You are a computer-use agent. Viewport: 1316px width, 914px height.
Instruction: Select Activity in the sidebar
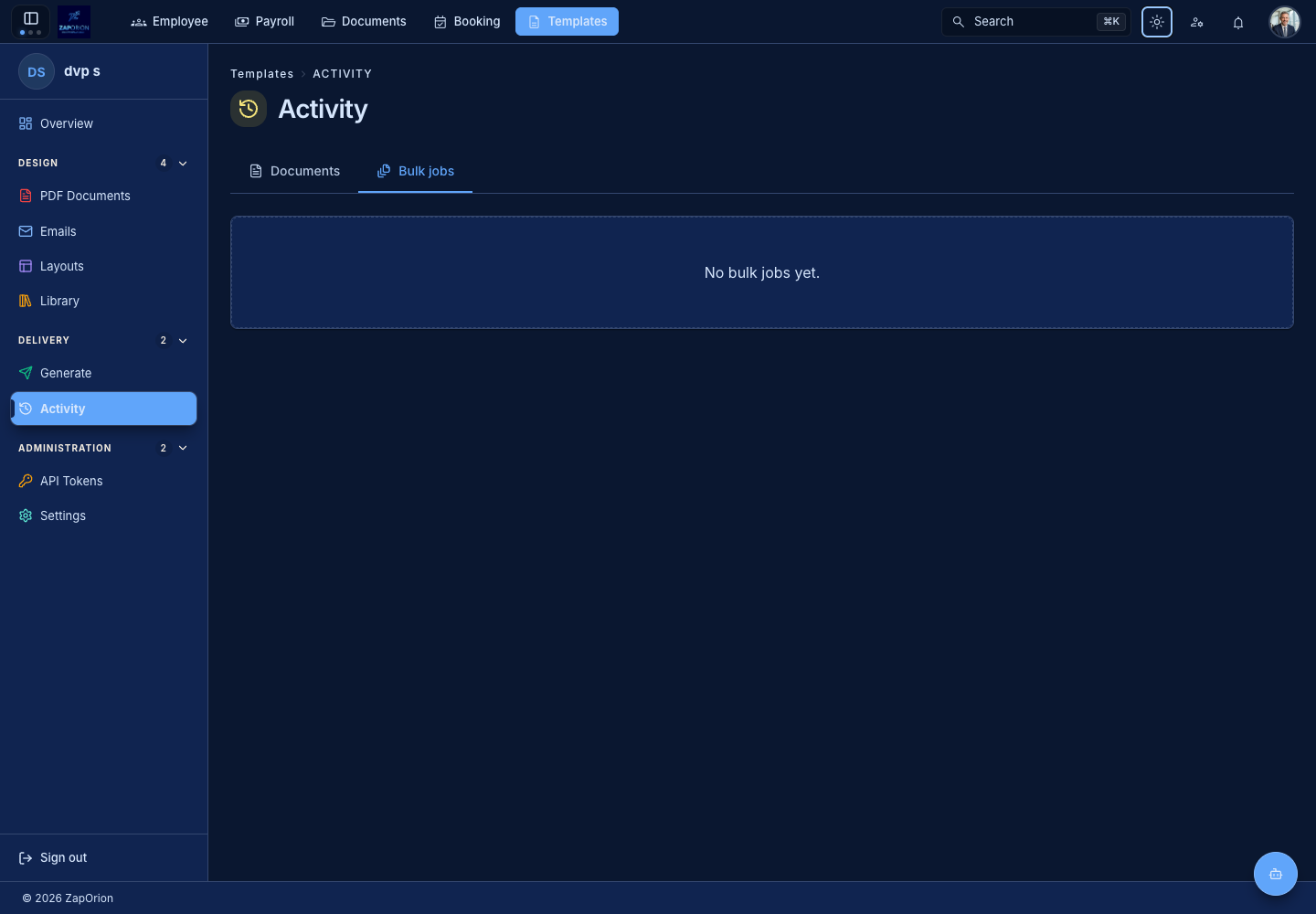(103, 409)
